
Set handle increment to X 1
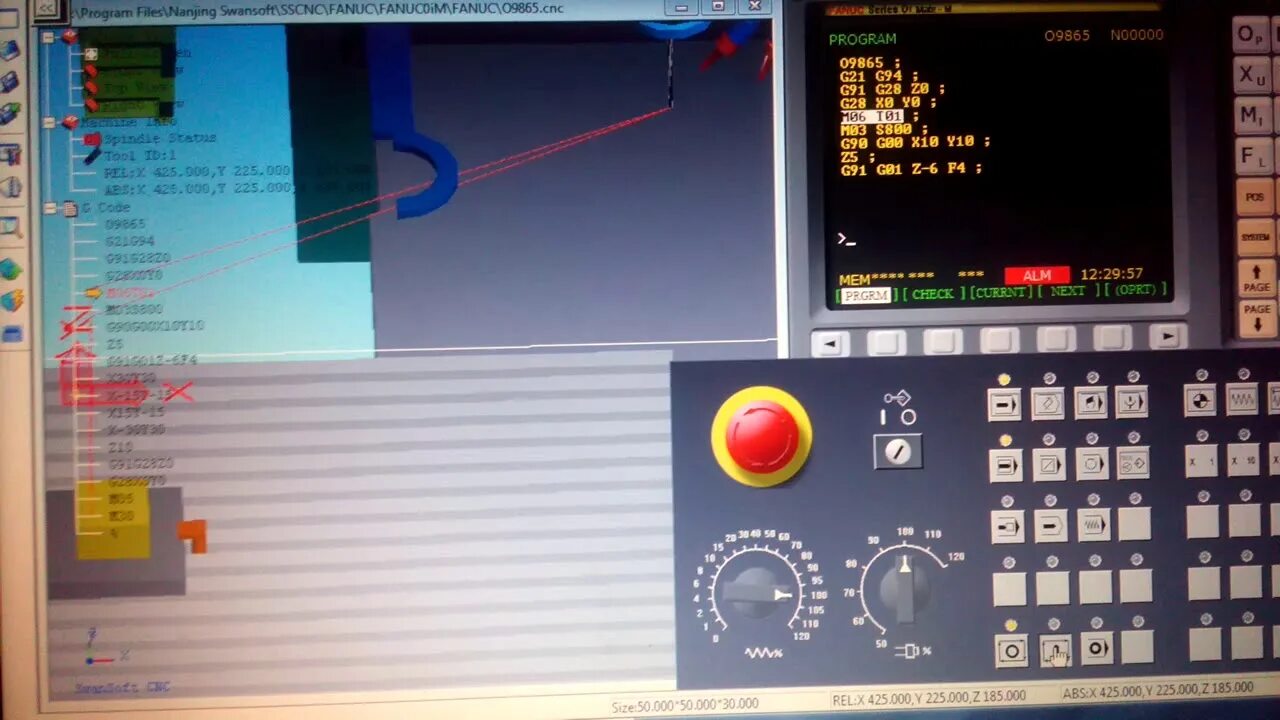tap(1201, 461)
